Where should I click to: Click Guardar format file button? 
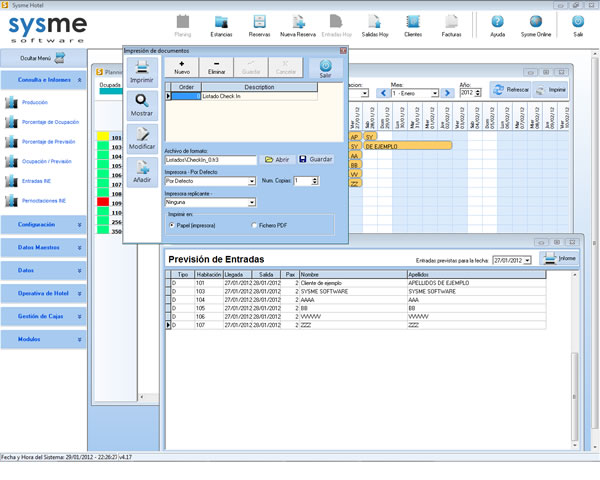[x=316, y=159]
